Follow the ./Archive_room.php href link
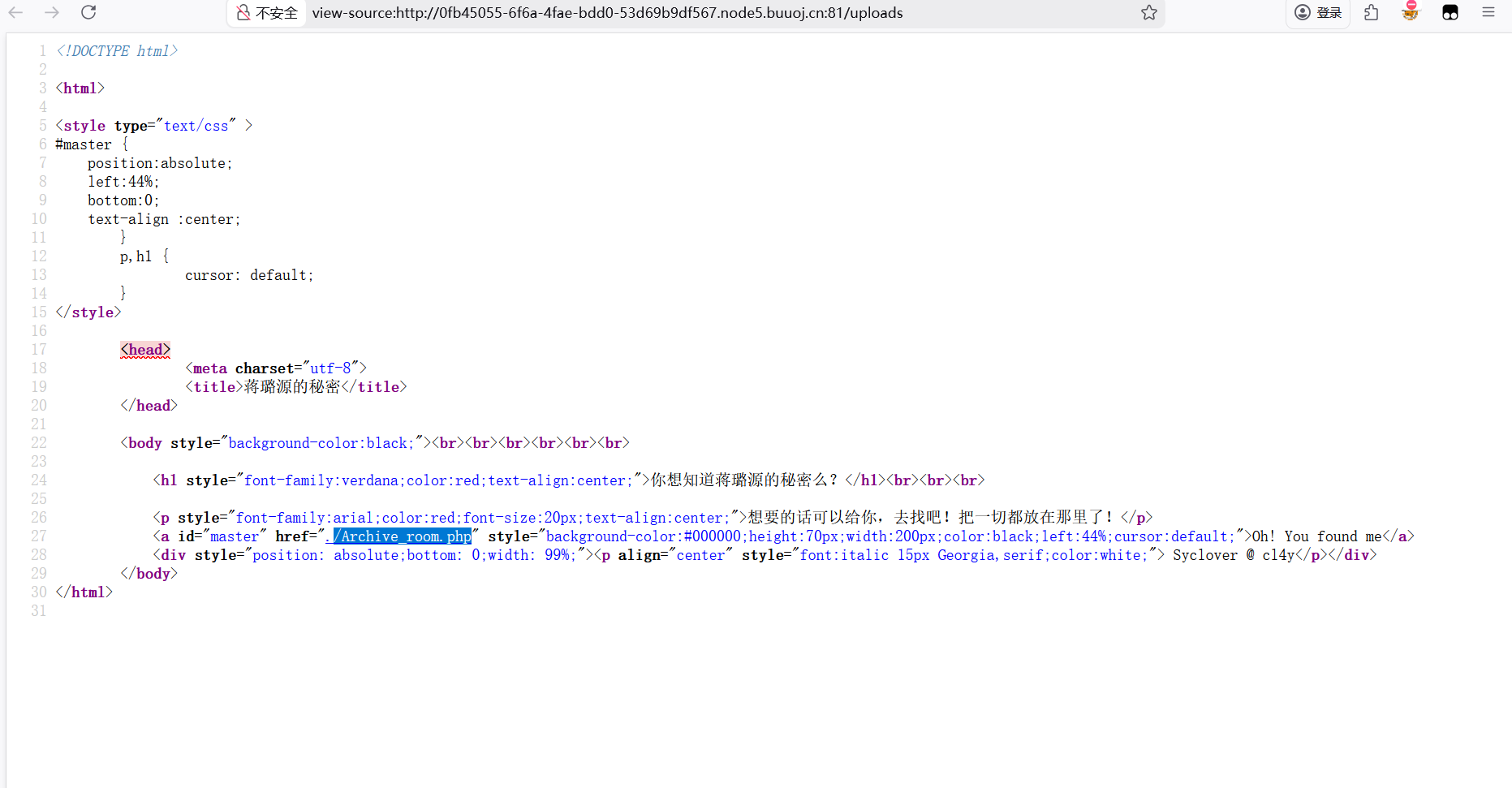Screen dimensions: 1512x788 403,536
